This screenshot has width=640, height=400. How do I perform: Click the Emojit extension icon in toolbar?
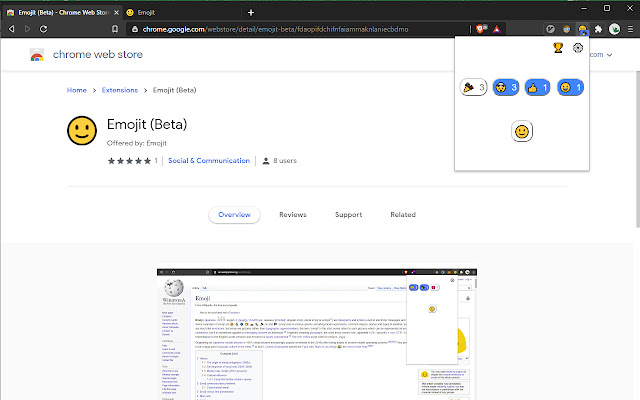[x=582, y=29]
